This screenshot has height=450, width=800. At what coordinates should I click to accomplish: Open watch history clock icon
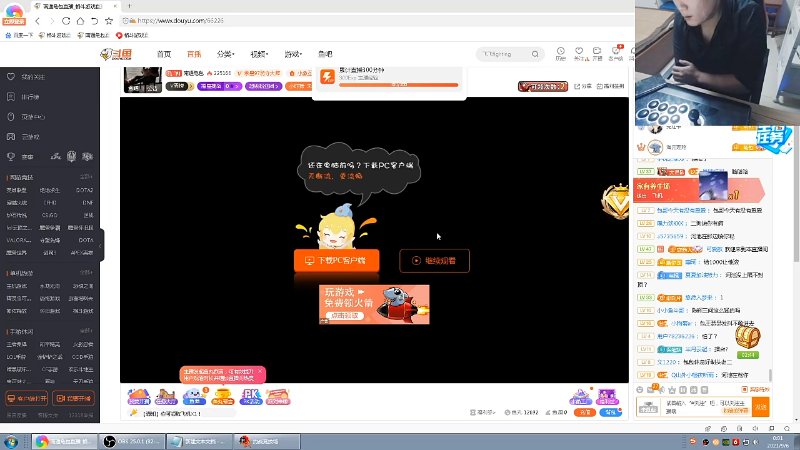560,53
